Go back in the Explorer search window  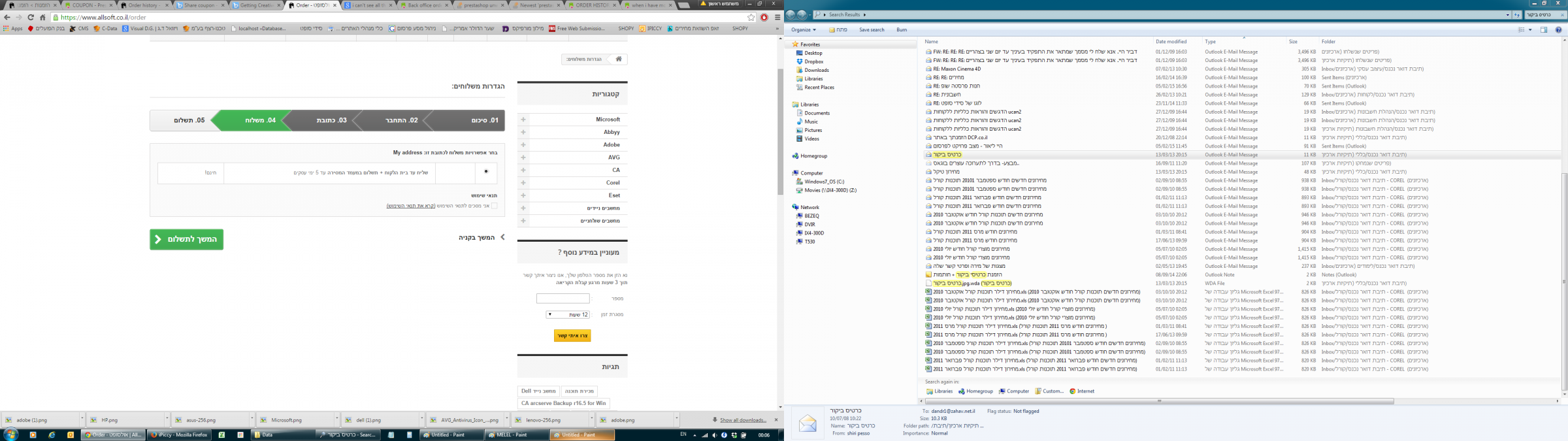[x=791, y=14]
